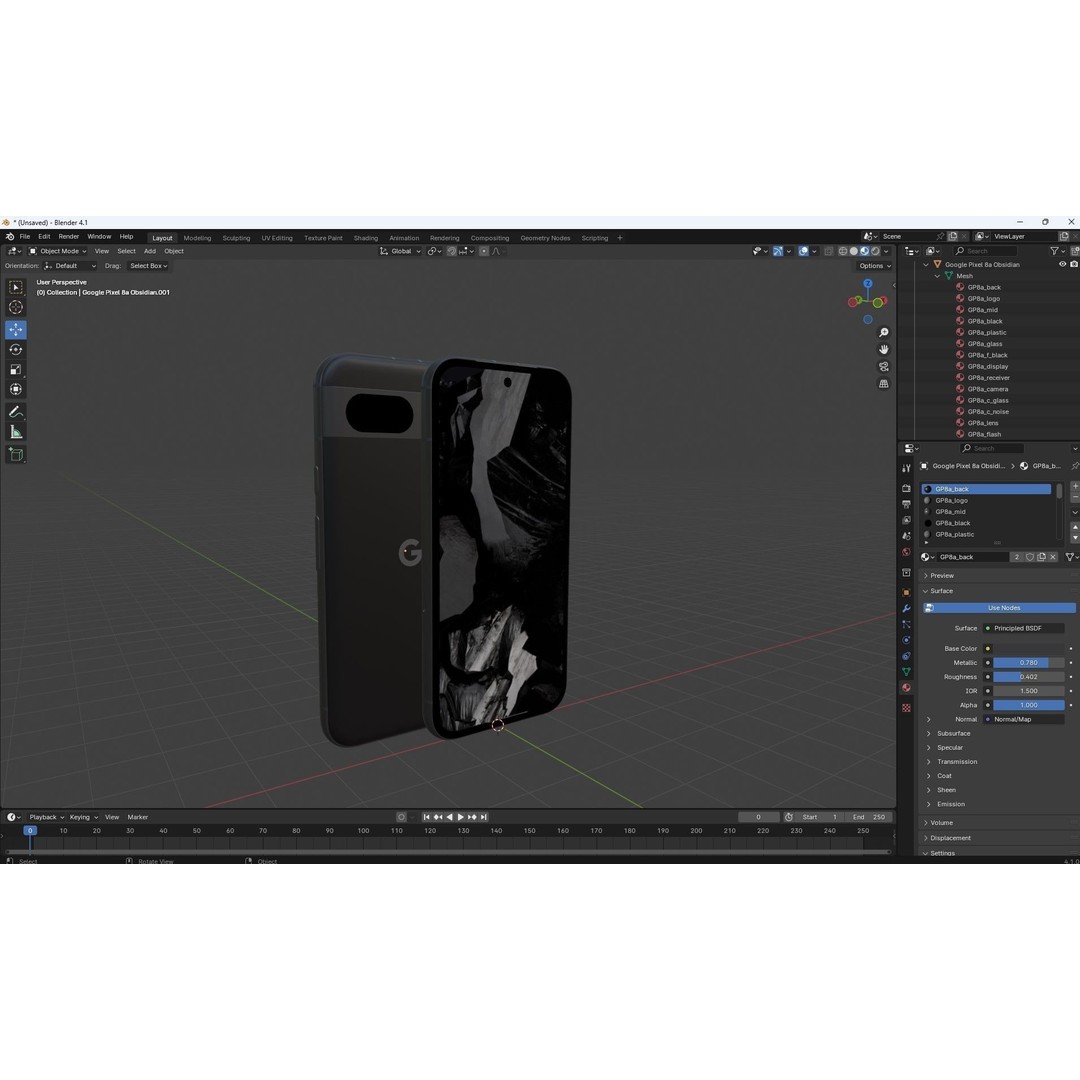
Task: Click the Pan view hand icon
Action: [x=884, y=349]
